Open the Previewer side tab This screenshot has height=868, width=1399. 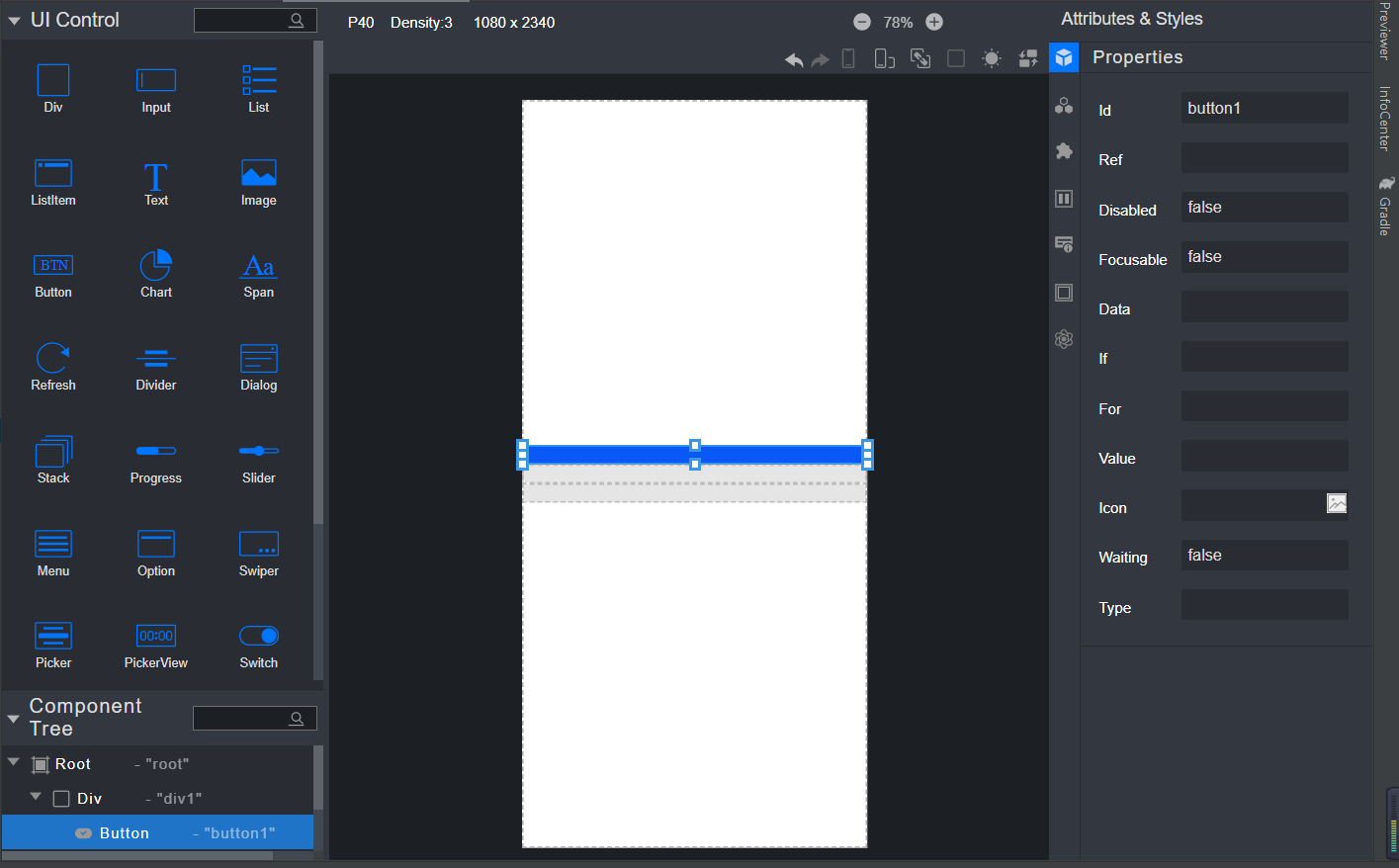click(x=1384, y=31)
